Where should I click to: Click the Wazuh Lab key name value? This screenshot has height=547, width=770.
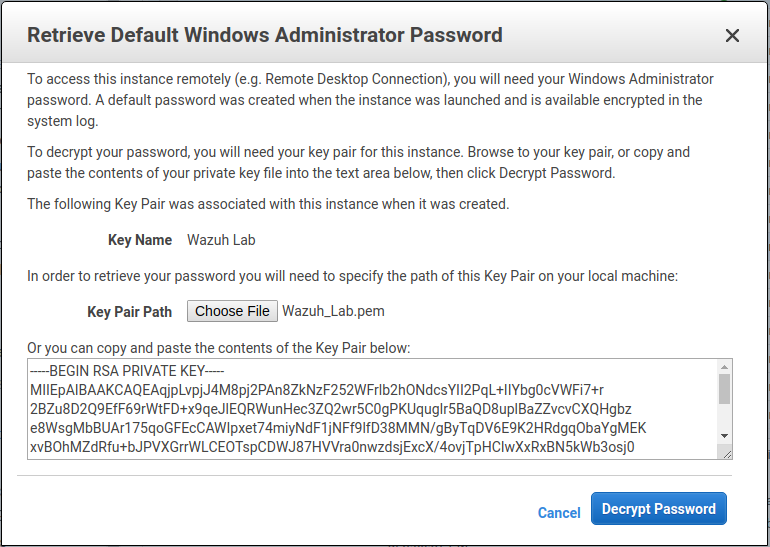pyautogui.click(x=221, y=240)
